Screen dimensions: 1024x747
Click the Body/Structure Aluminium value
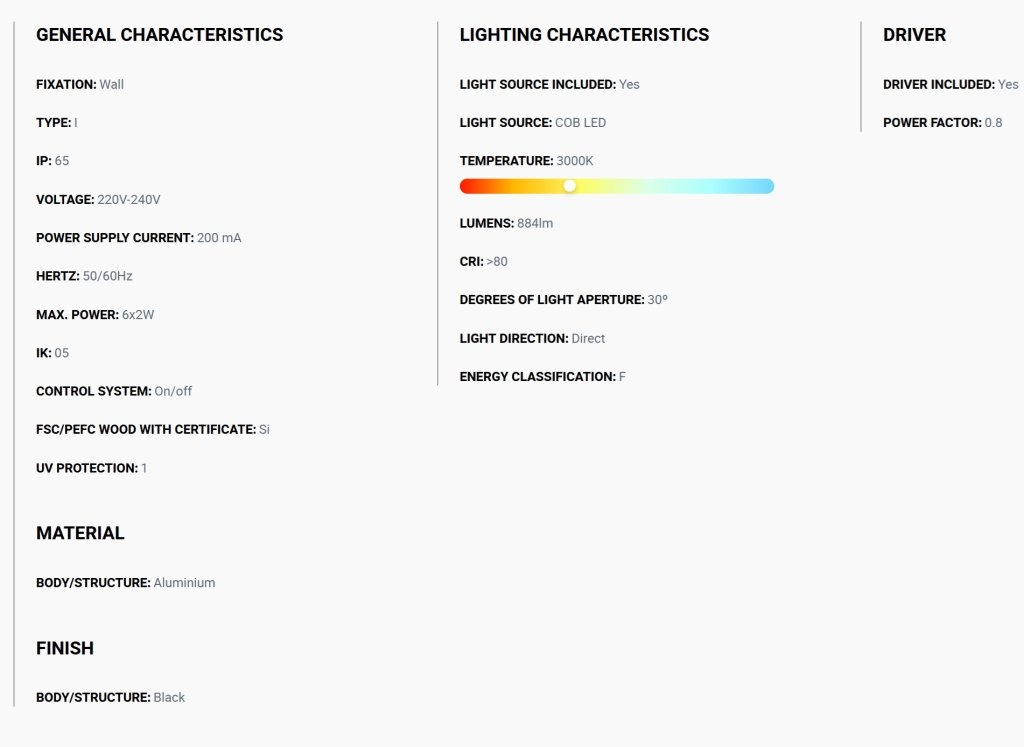point(184,582)
